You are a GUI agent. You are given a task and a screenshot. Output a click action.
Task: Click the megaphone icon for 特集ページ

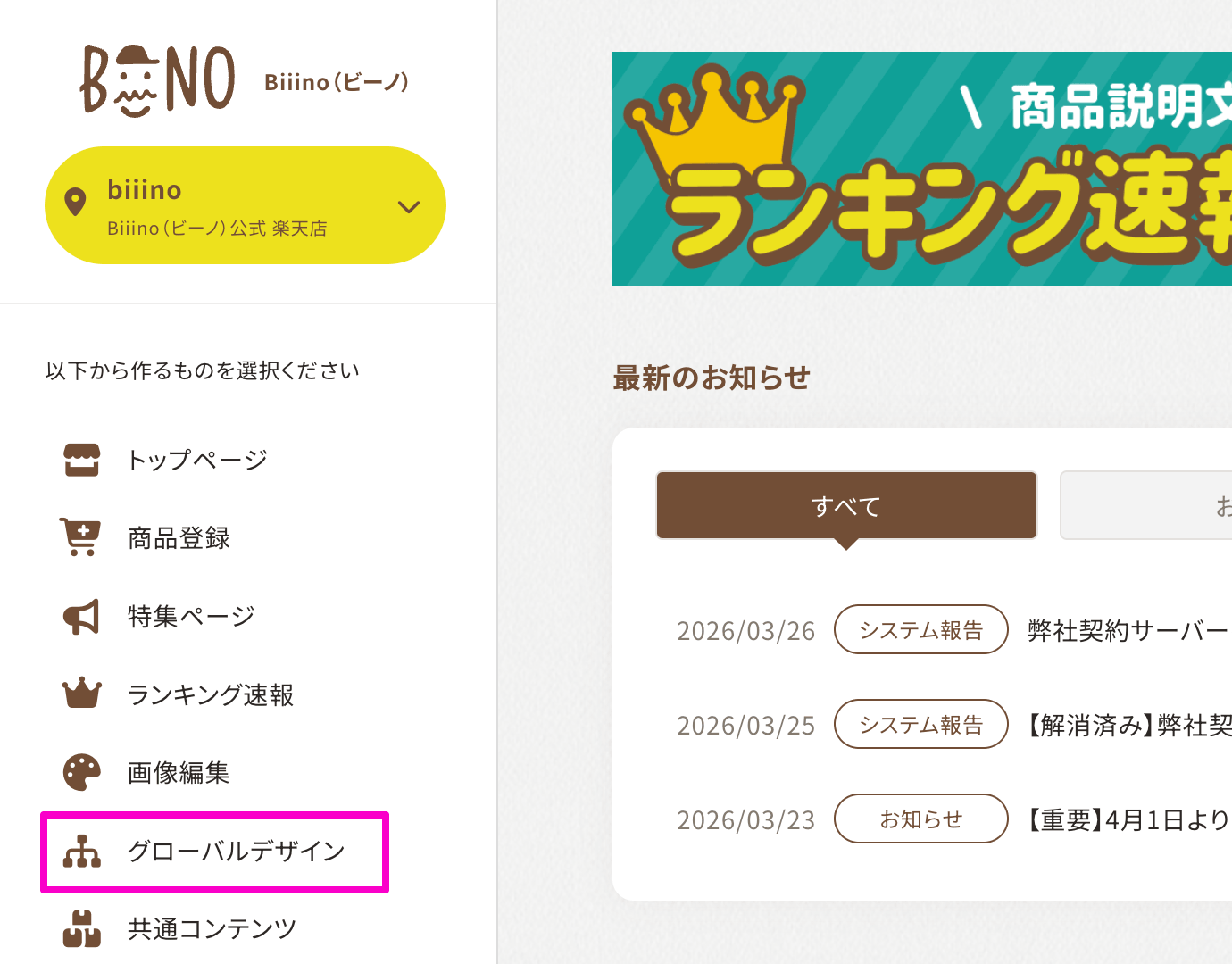point(81,616)
